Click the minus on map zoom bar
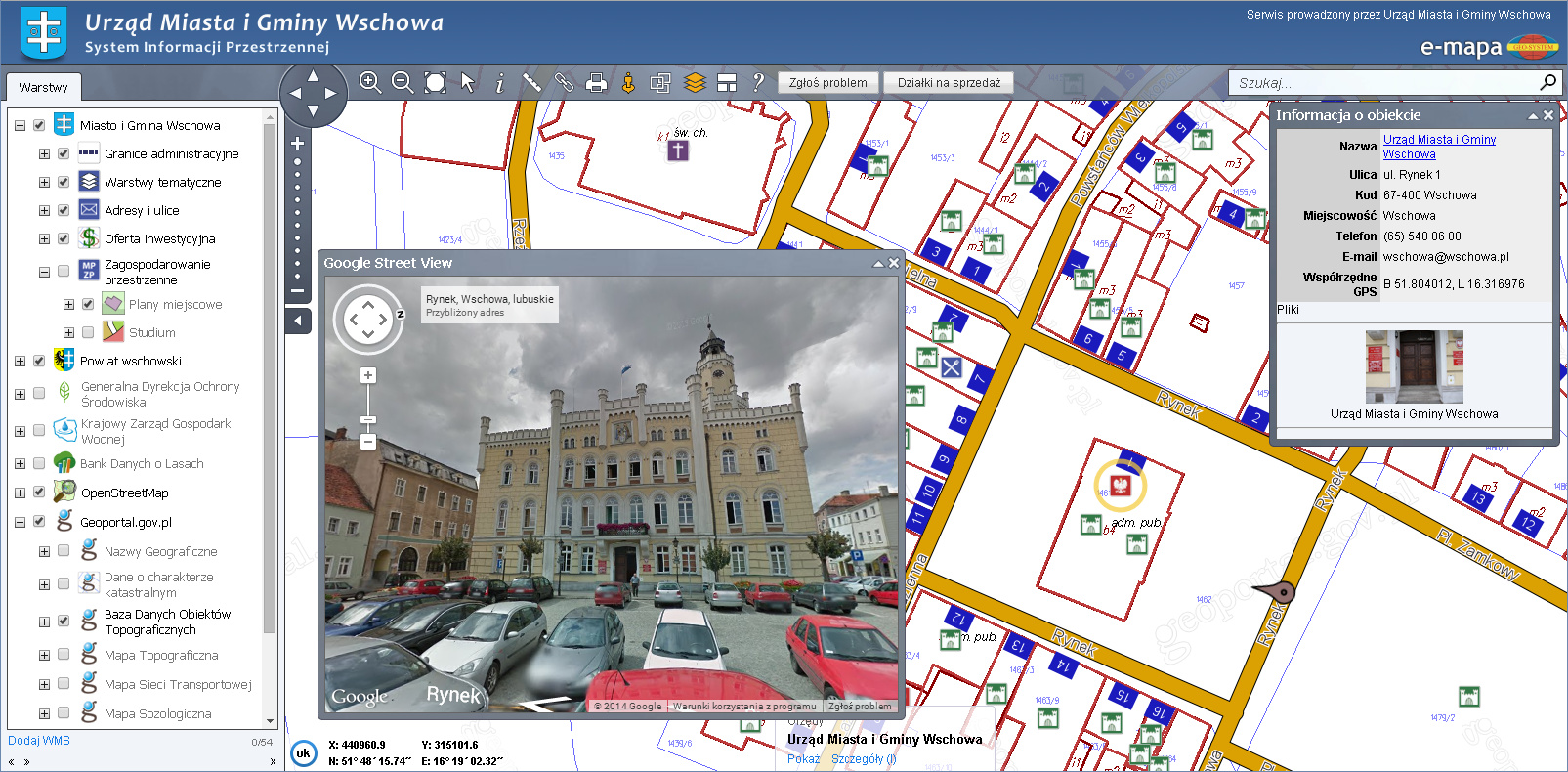This screenshot has height=772, width=1568. click(x=298, y=290)
